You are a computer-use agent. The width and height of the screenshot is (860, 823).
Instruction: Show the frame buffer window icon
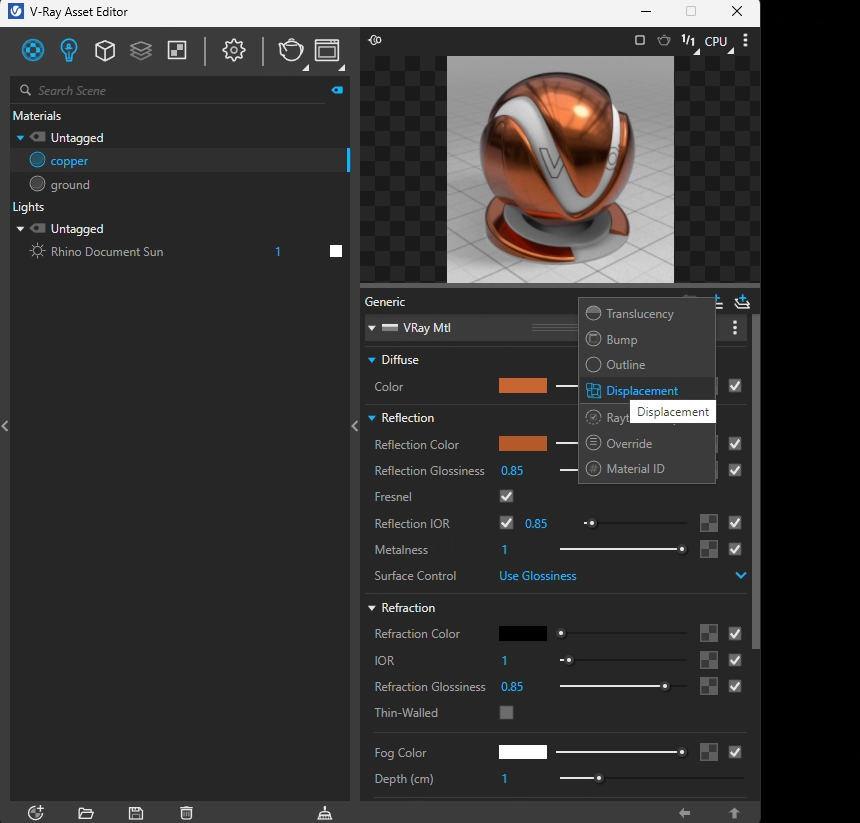pos(327,50)
